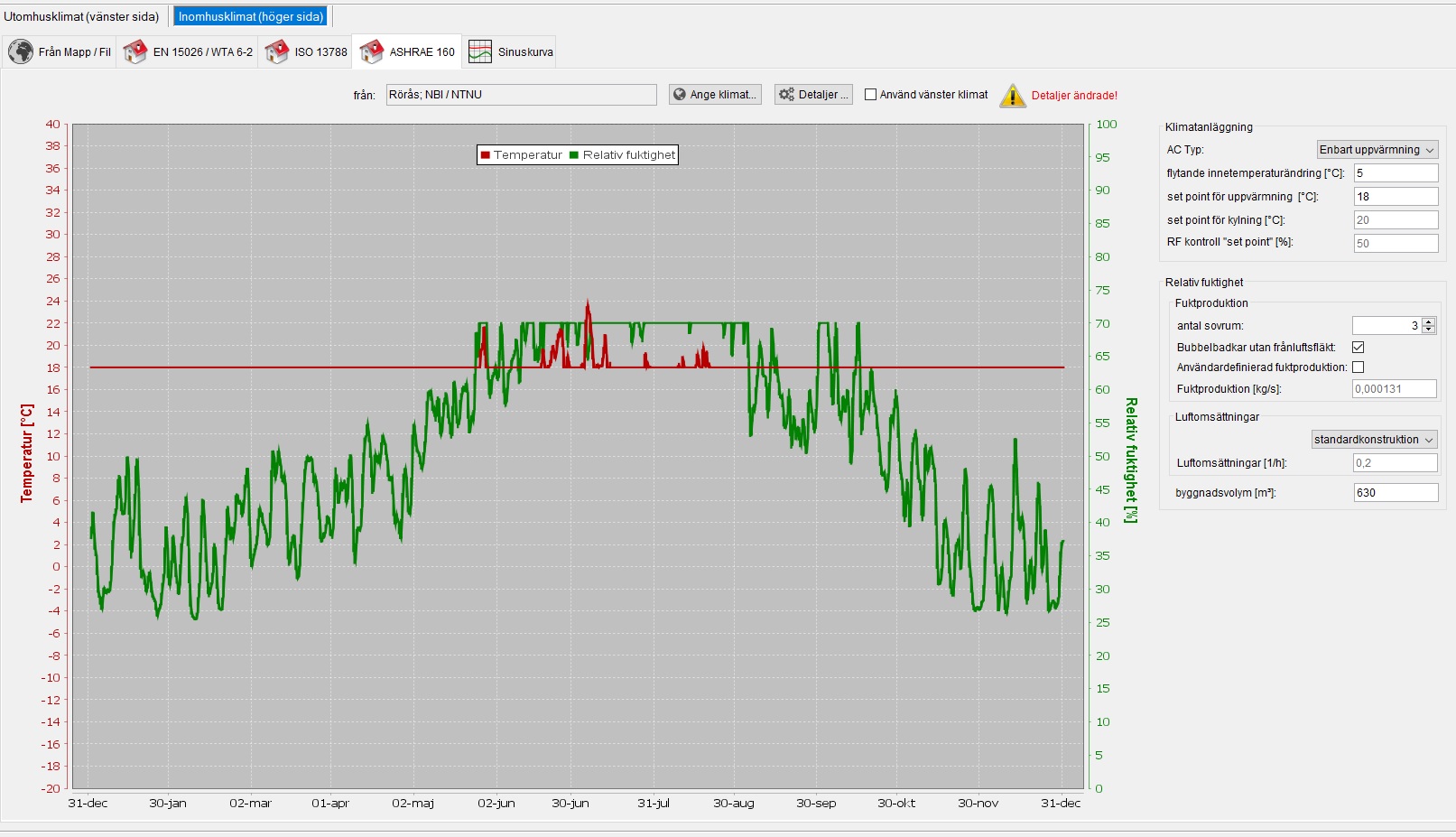The width and height of the screenshot is (1456, 837).
Task: Click the yellow warning triangle icon
Action: (1013, 96)
